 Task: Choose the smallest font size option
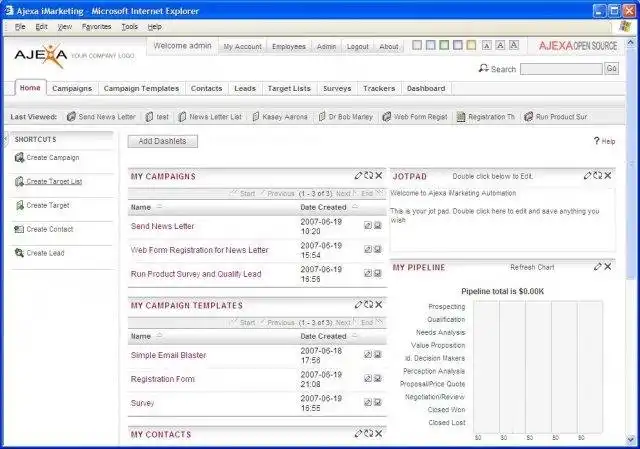(x=486, y=46)
